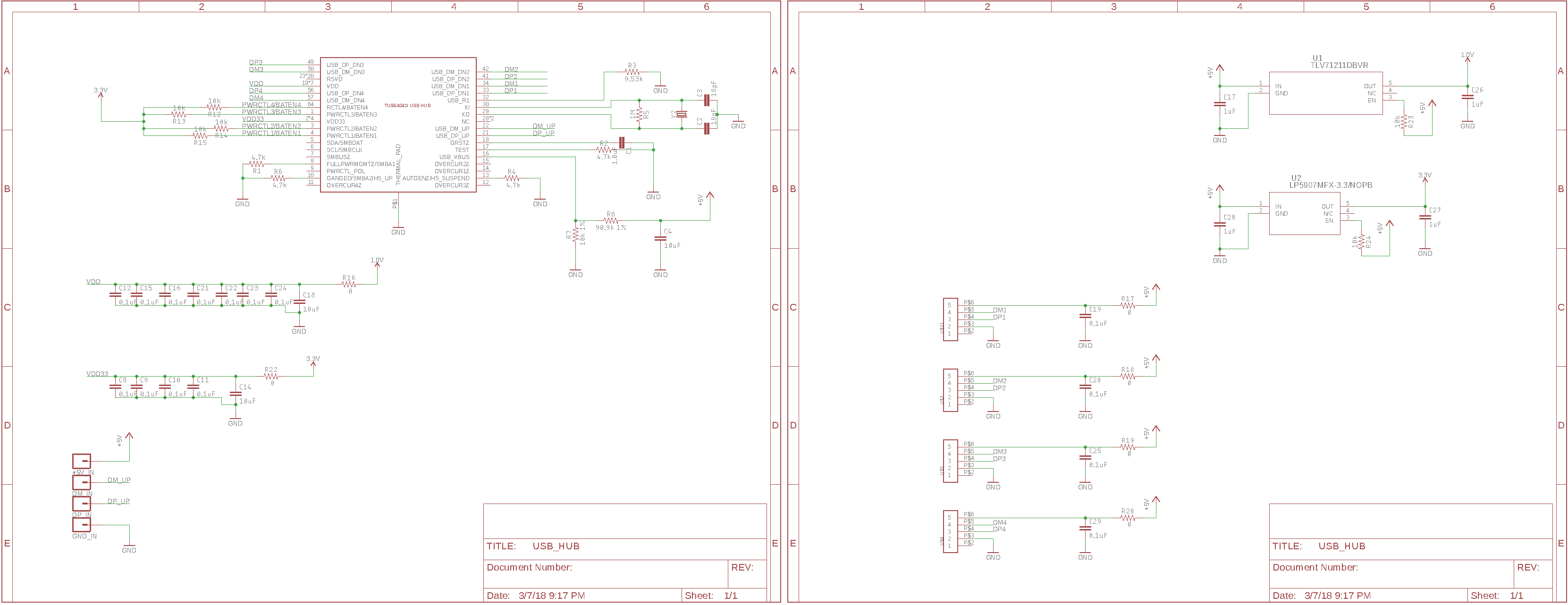Click resistor R16 near the 1.0V supply
Screen dimensions: 1568x605
348,284
